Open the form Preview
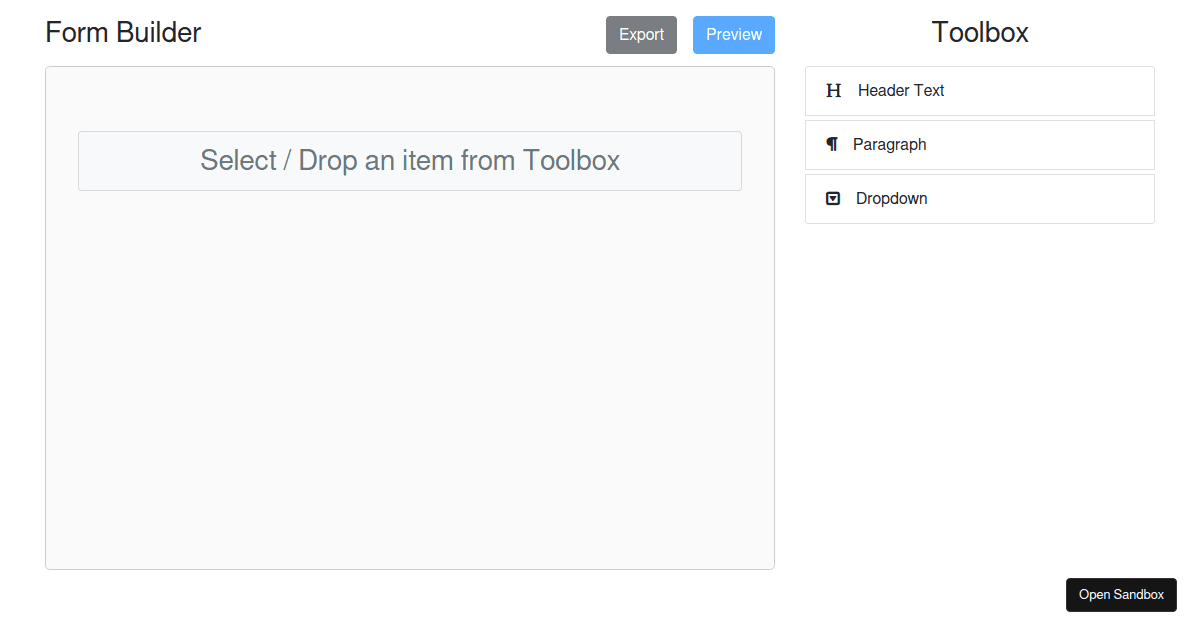This screenshot has width=1200, height=630. (x=733, y=34)
